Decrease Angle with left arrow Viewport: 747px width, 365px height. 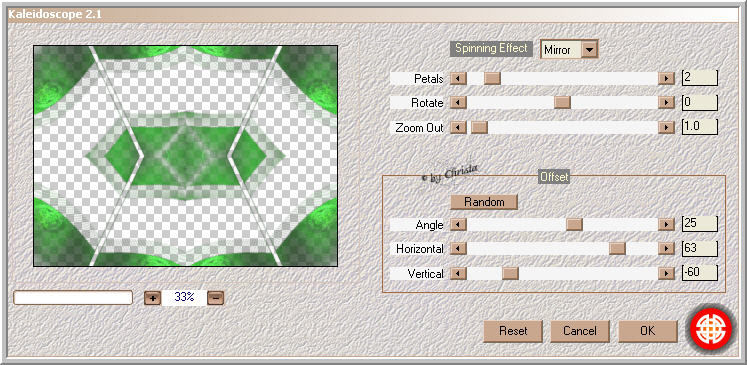(x=458, y=224)
